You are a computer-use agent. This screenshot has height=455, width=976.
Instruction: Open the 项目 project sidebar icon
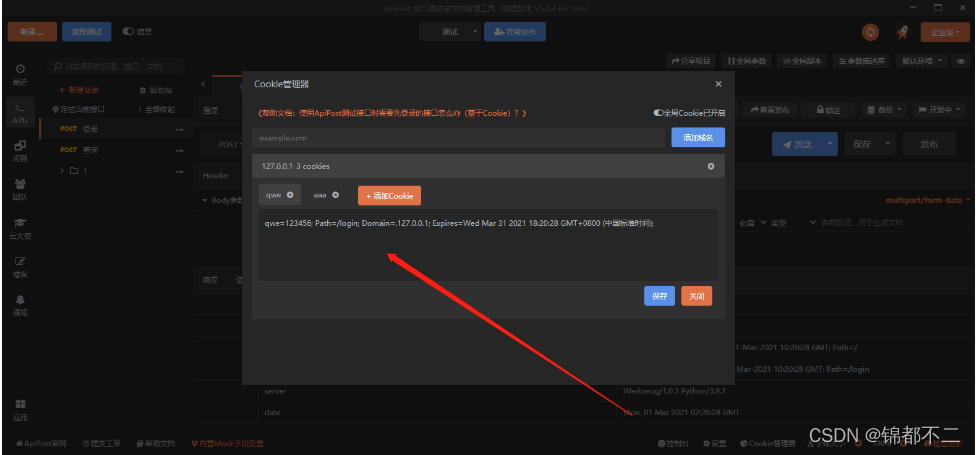(x=20, y=151)
